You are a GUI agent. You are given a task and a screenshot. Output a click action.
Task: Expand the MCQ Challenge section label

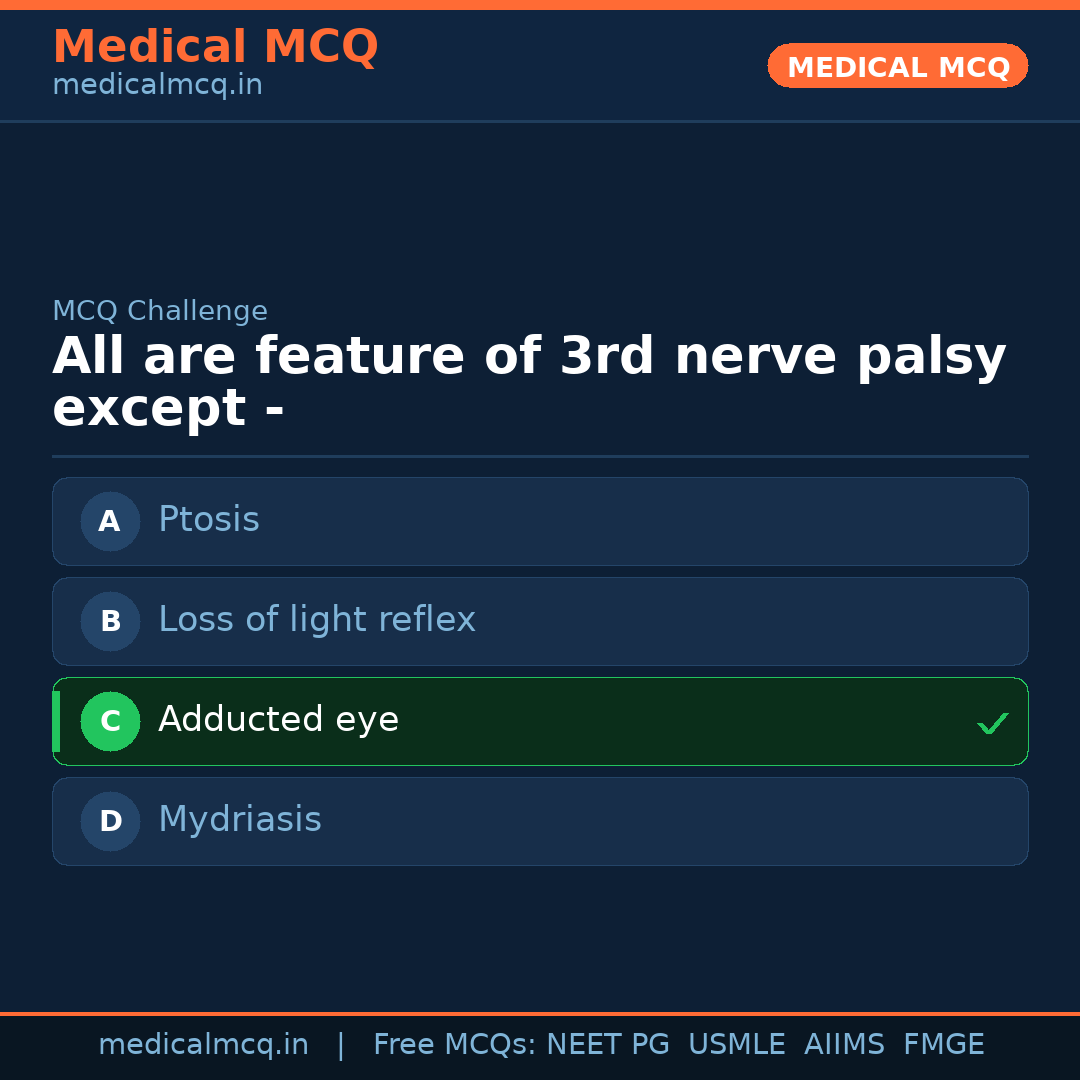pos(160,311)
